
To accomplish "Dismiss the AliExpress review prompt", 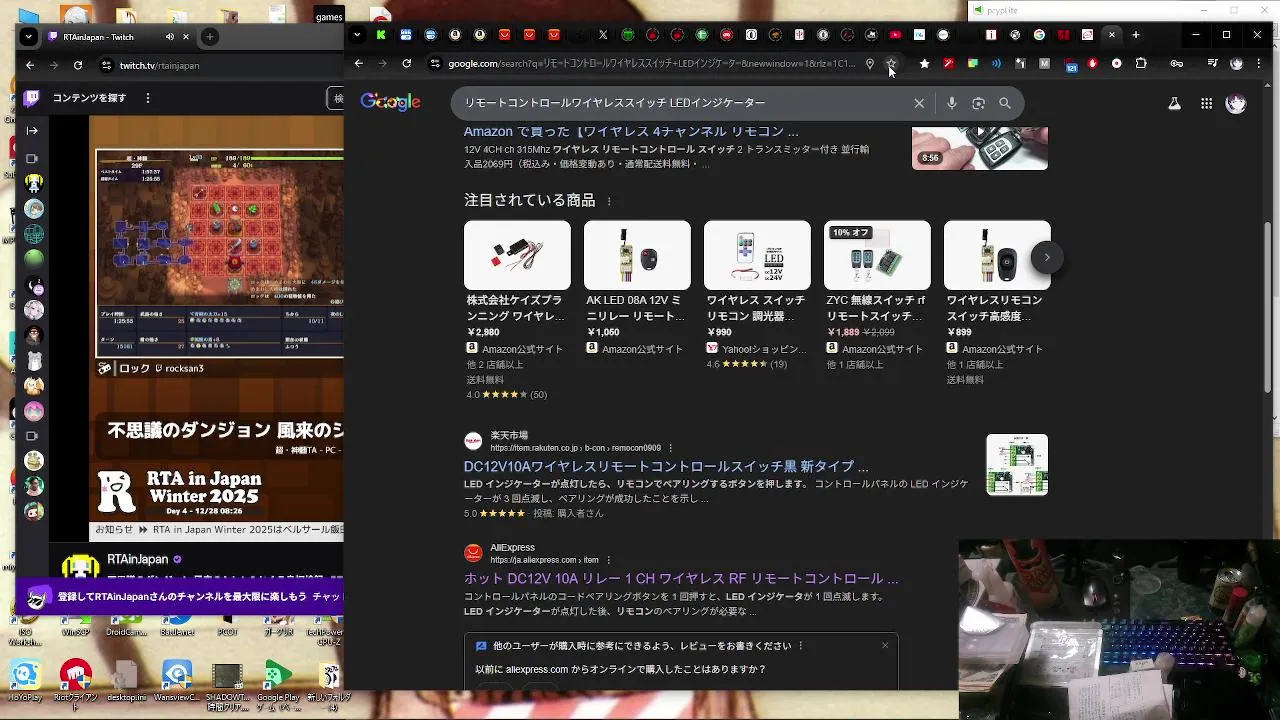I will pyautogui.click(x=885, y=645).
